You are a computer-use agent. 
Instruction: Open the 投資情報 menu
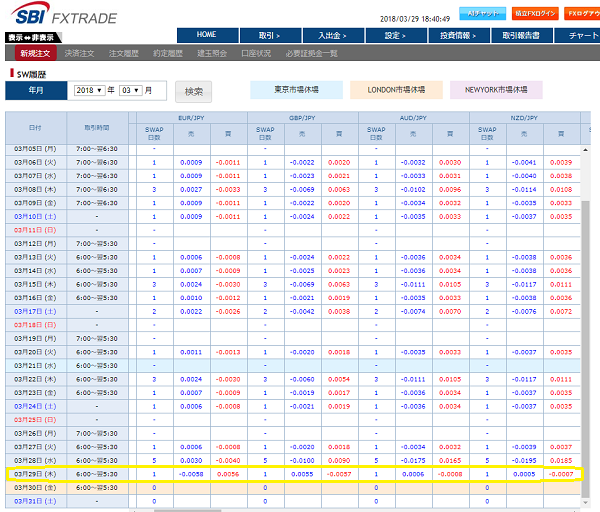(459, 35)
